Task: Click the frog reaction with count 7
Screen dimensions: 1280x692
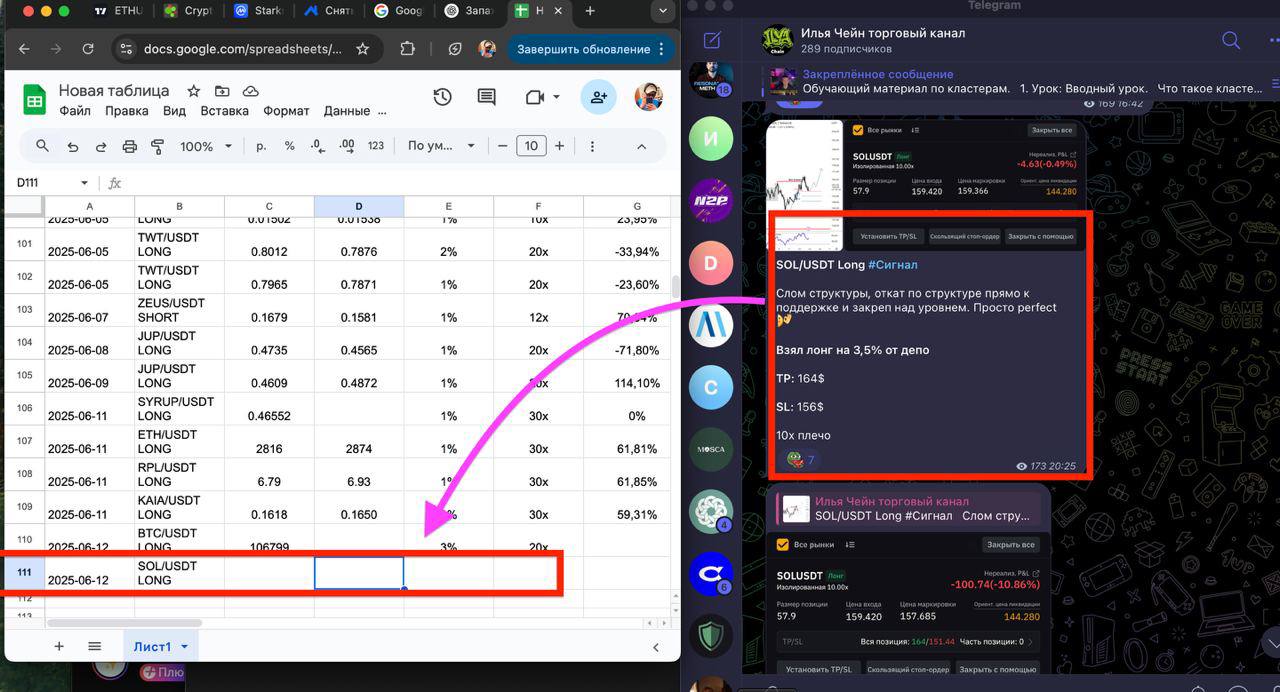Action: coord(801,460)
